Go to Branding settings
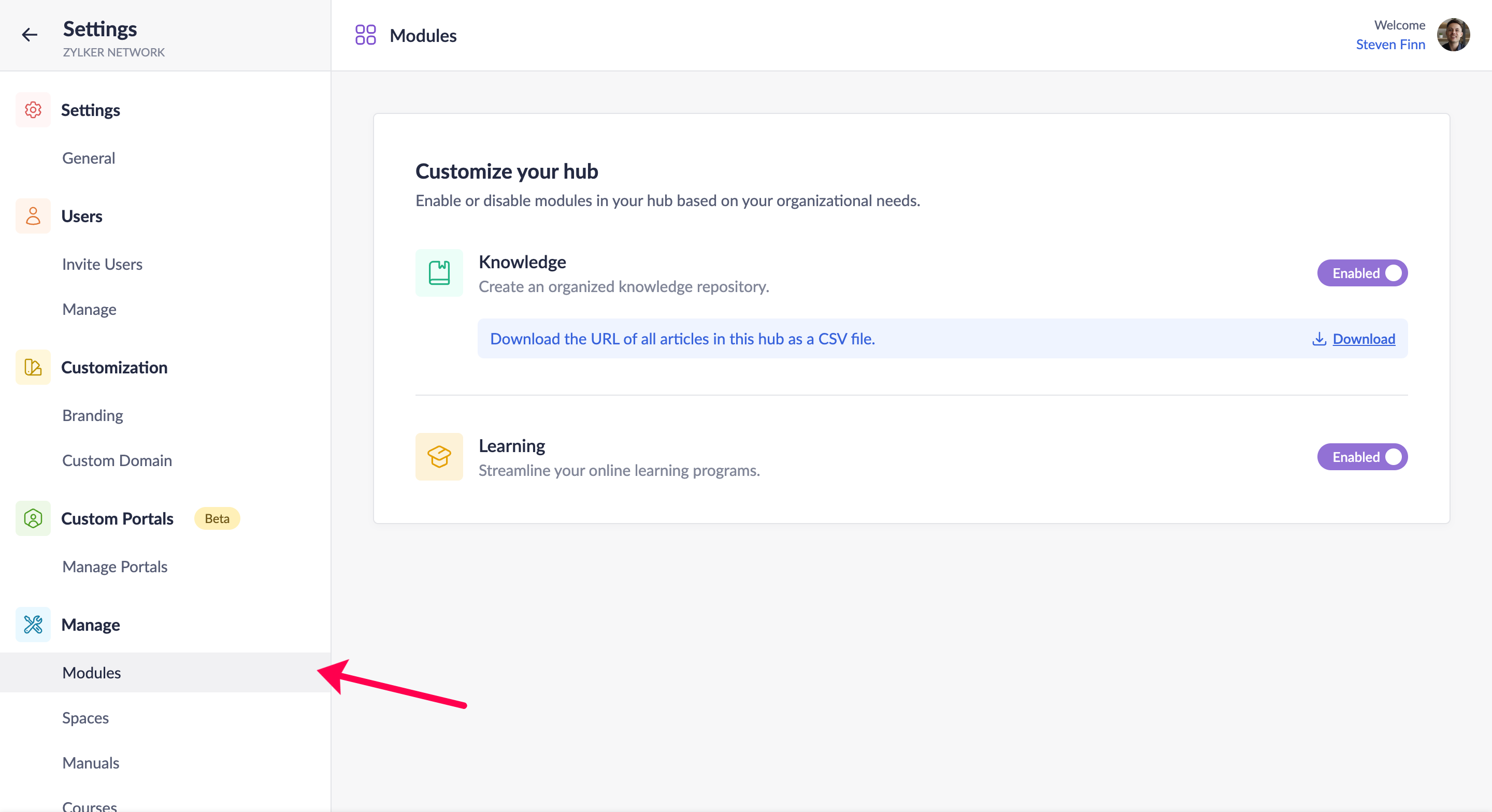1492x812 pixels. (93, 415)
